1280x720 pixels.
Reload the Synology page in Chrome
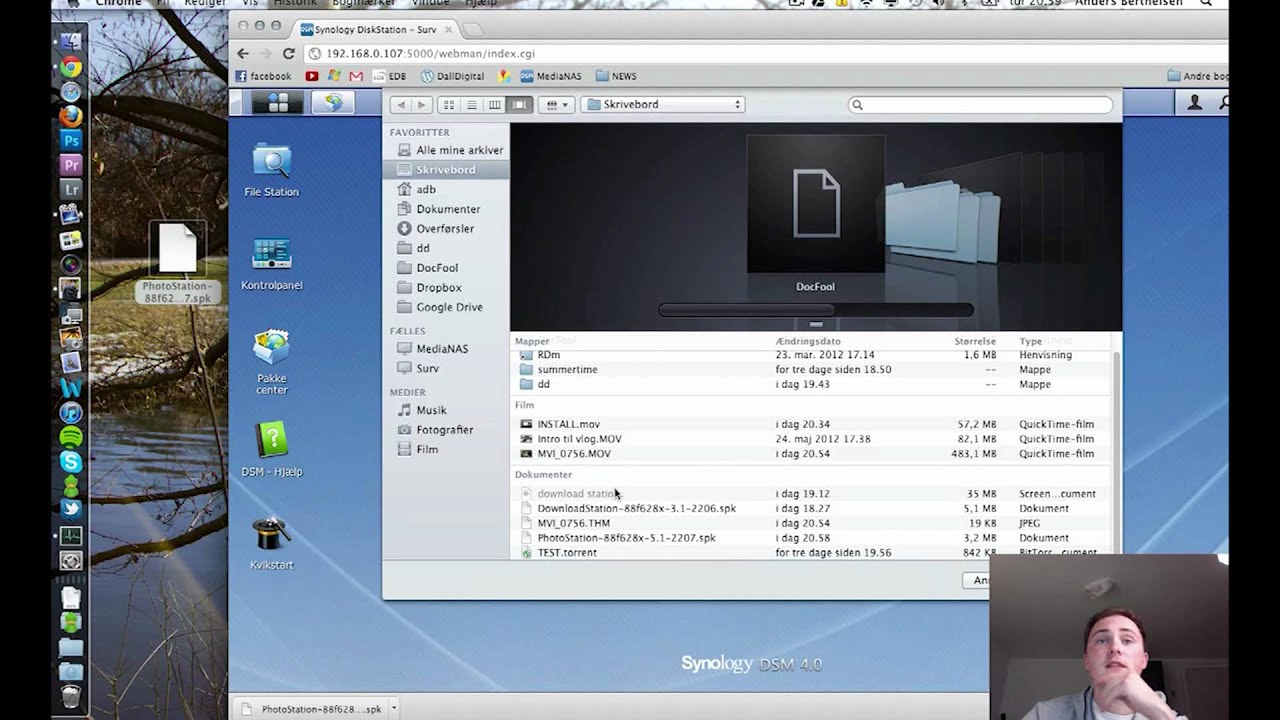pos(288,54)
